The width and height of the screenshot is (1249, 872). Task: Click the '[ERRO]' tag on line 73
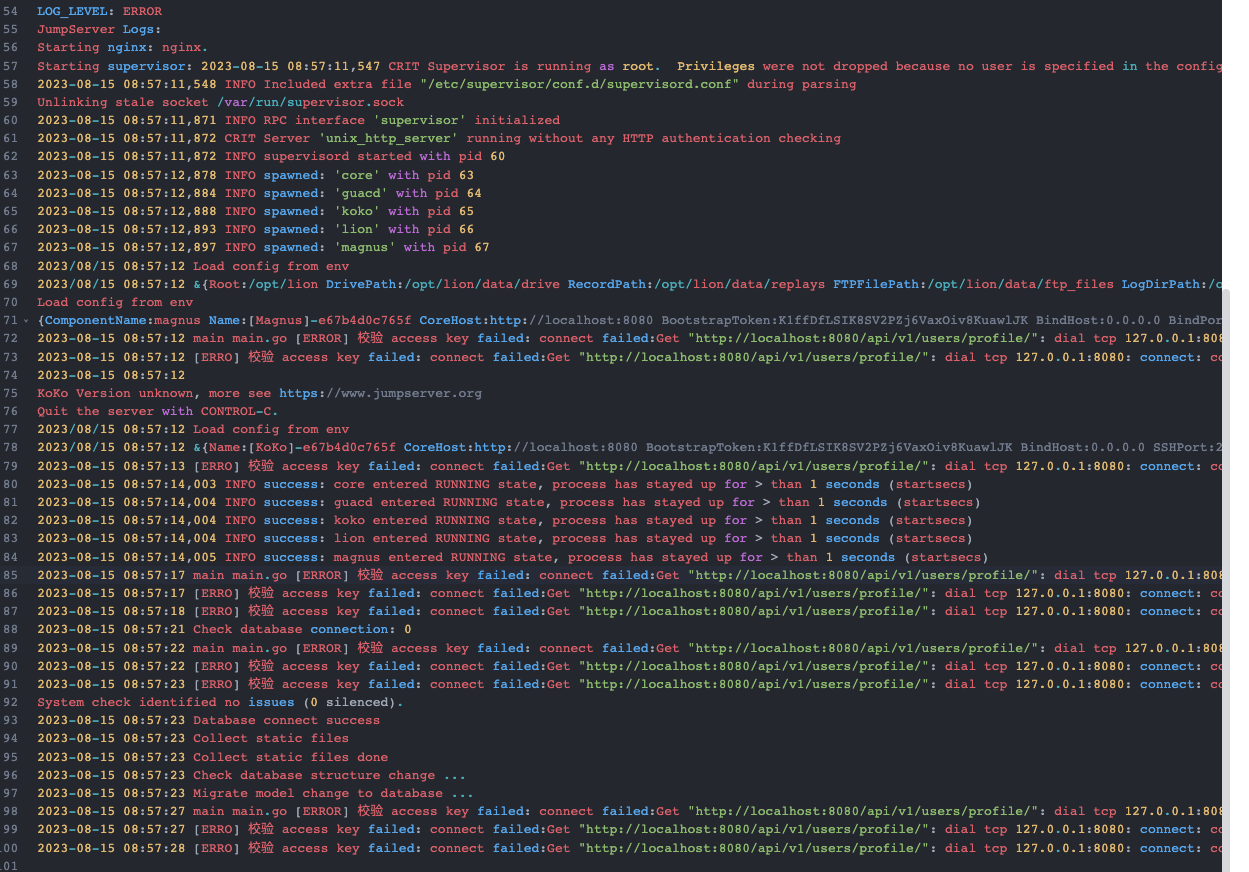(x=217, y=357)
